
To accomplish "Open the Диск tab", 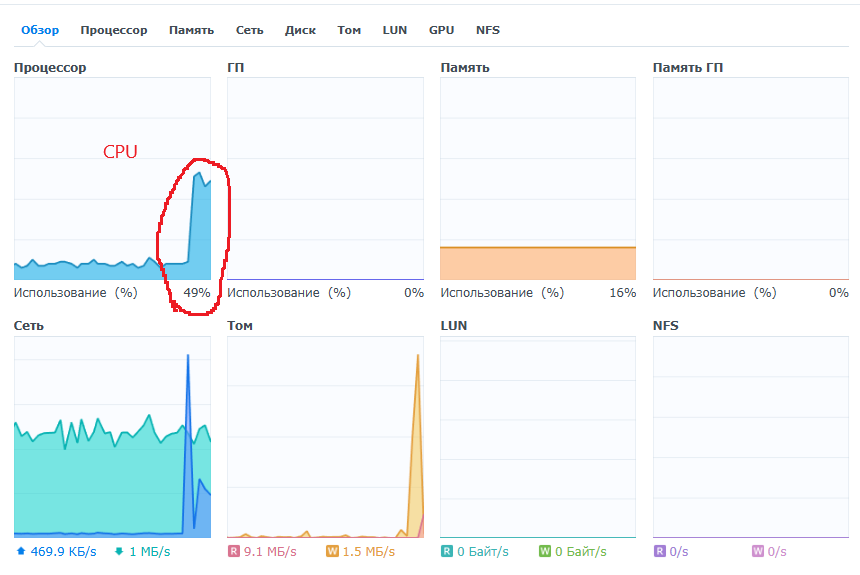I will tap(301, 30).
